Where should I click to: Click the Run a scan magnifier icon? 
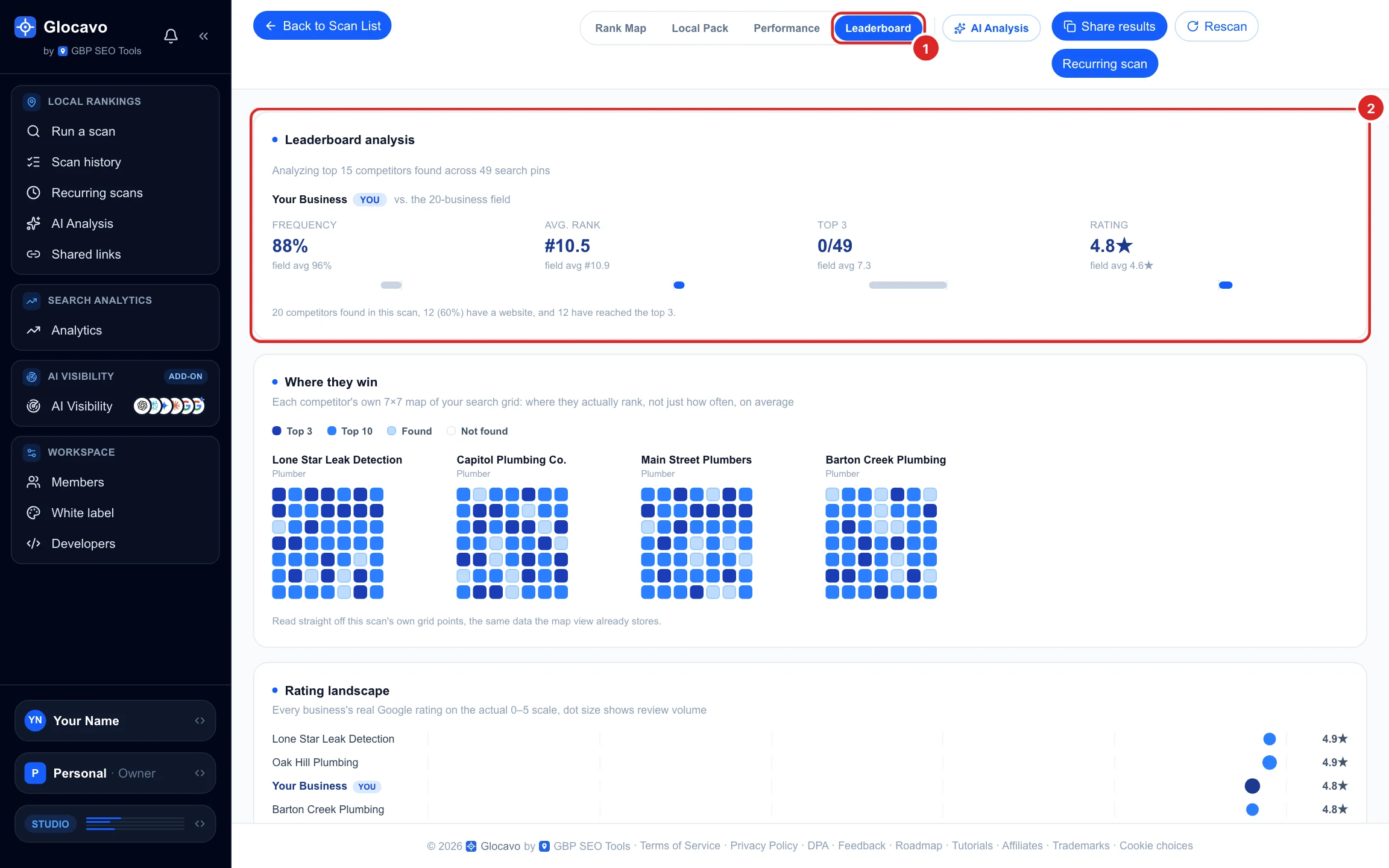coord(34,131)
